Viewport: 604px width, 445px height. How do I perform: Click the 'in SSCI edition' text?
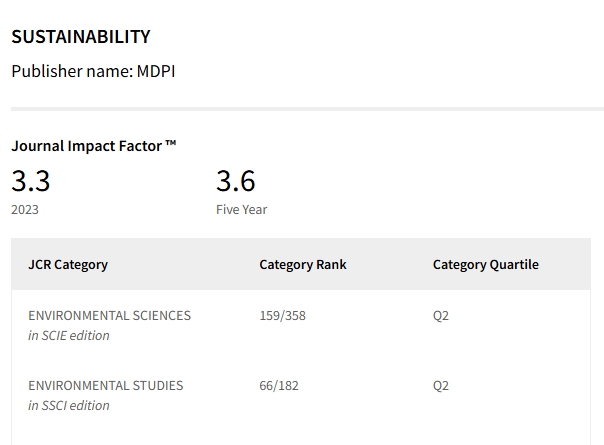tap(69, 406)
